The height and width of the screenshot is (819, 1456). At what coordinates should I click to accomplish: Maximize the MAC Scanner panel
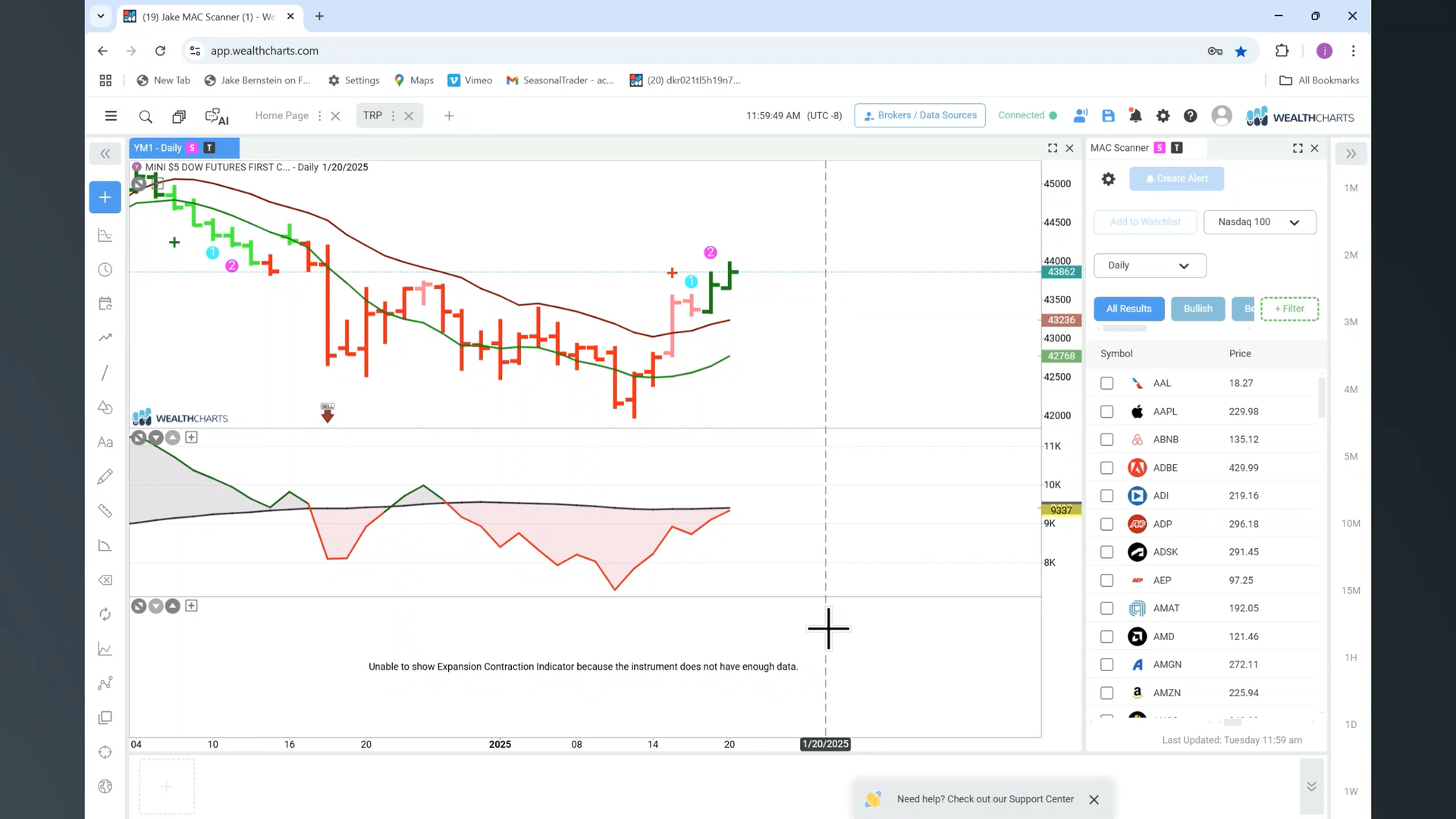(x=1298, y=148)
